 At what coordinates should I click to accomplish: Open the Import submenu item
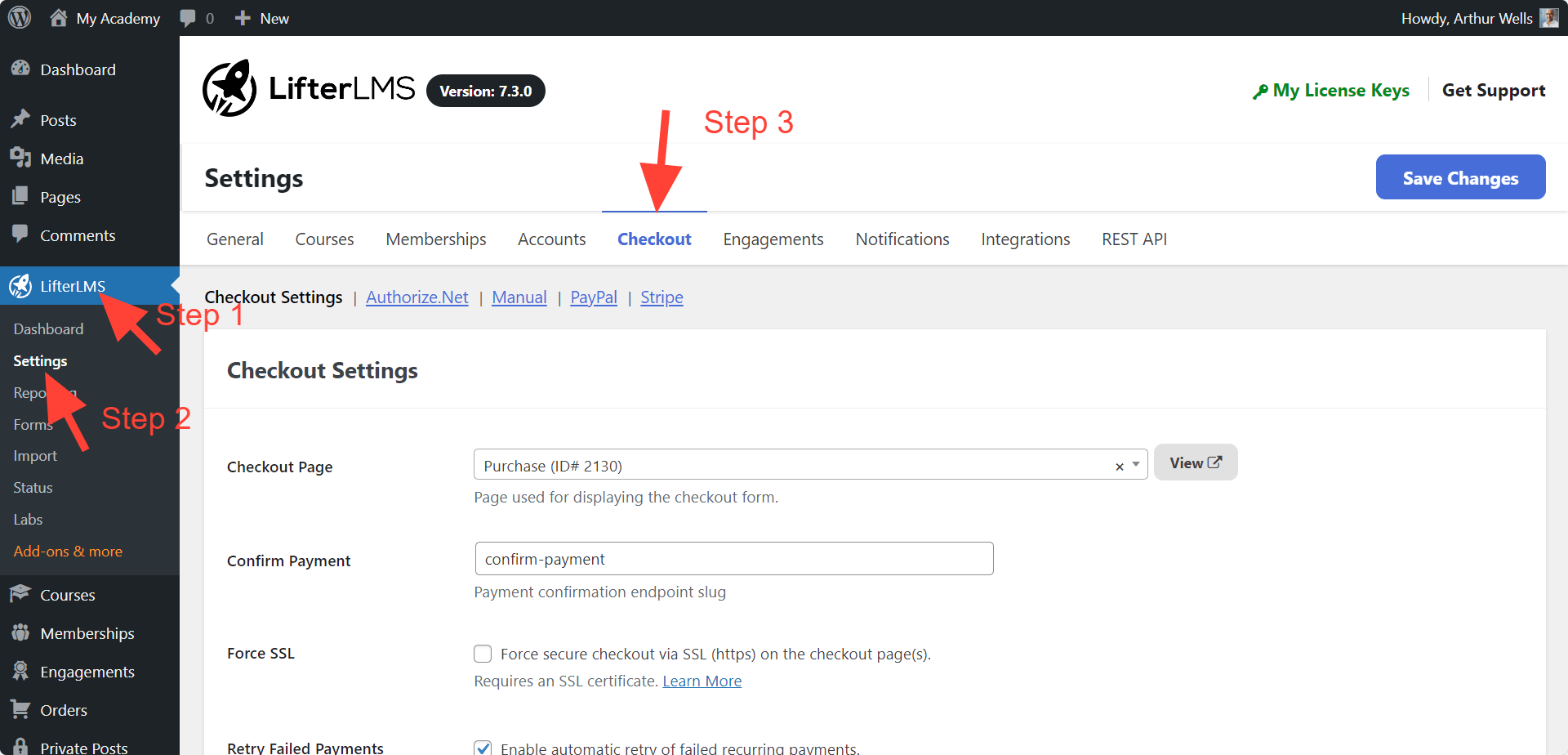point(35,456)
